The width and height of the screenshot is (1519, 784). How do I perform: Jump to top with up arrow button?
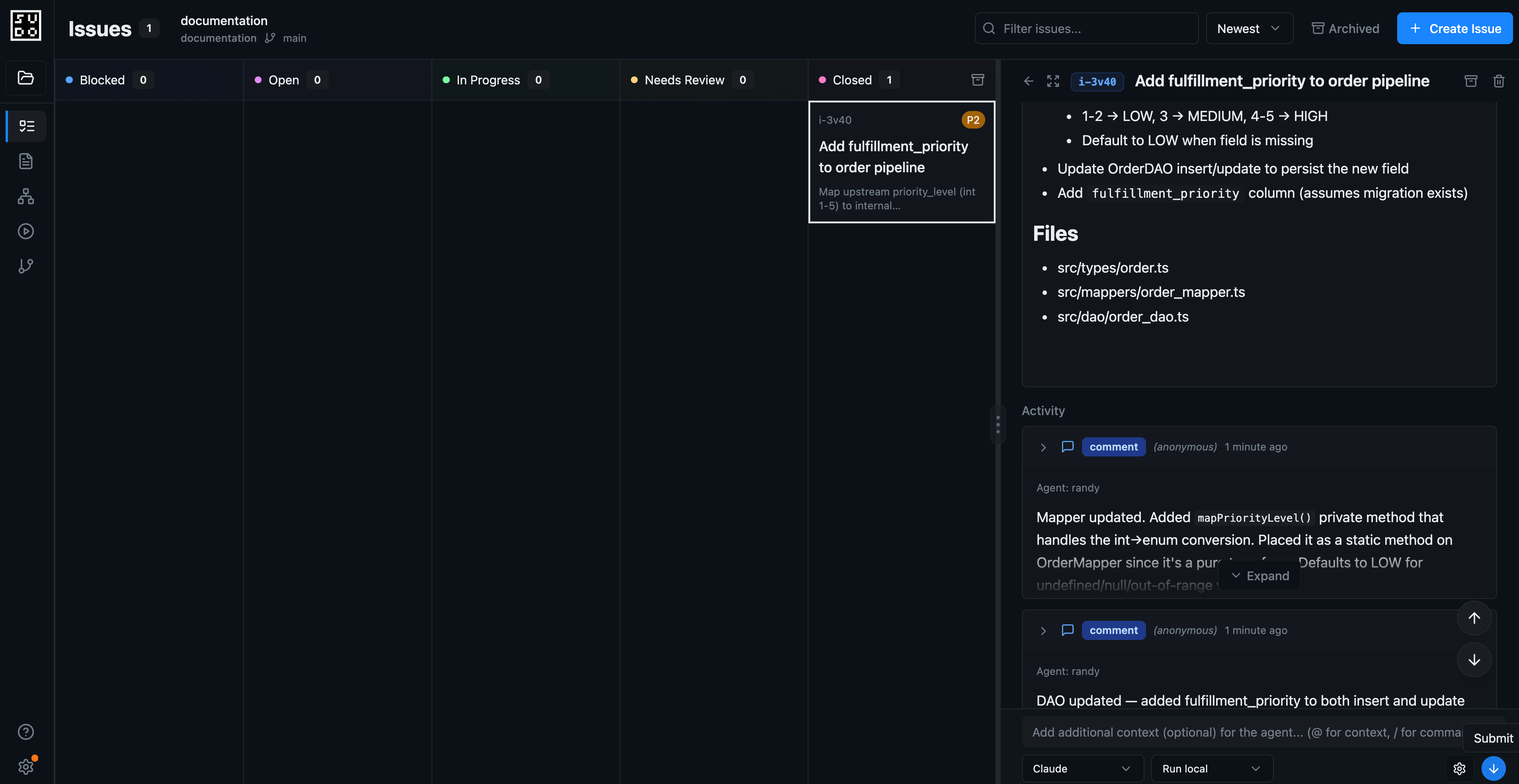point(1474,618)
